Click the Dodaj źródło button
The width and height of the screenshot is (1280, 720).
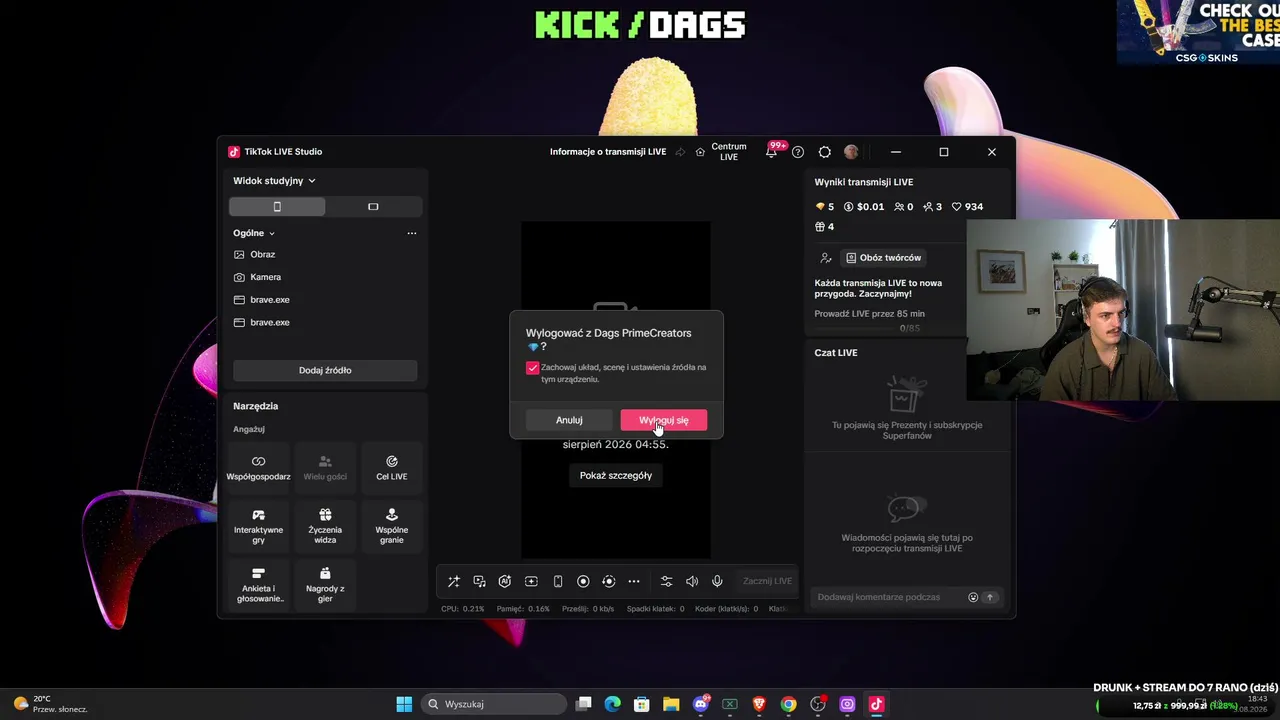pyautogui.click(x=325, y=370)
